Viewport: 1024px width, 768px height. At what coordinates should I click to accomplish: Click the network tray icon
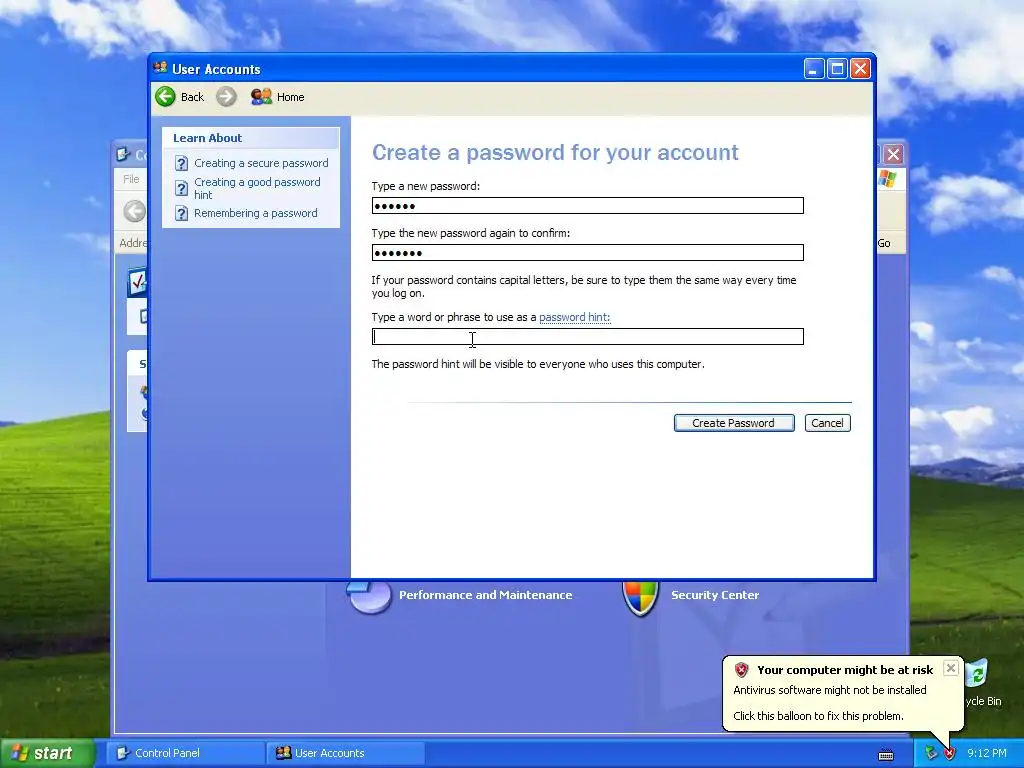[x=931, y=754]
